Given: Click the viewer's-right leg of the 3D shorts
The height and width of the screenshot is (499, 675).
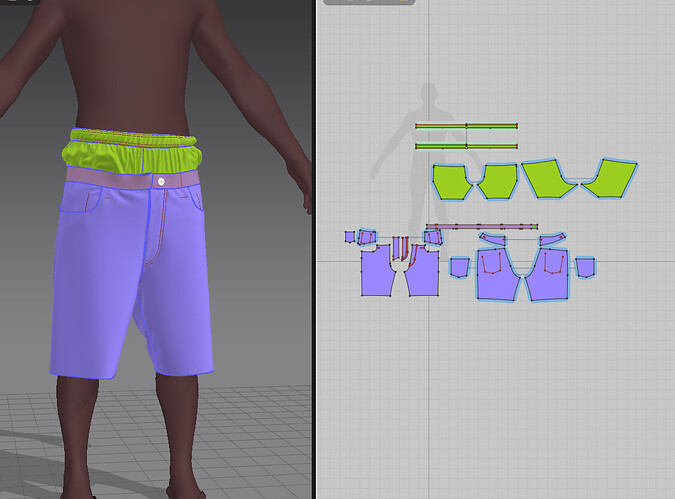Looking at the screenshot, I should (179, 293).
